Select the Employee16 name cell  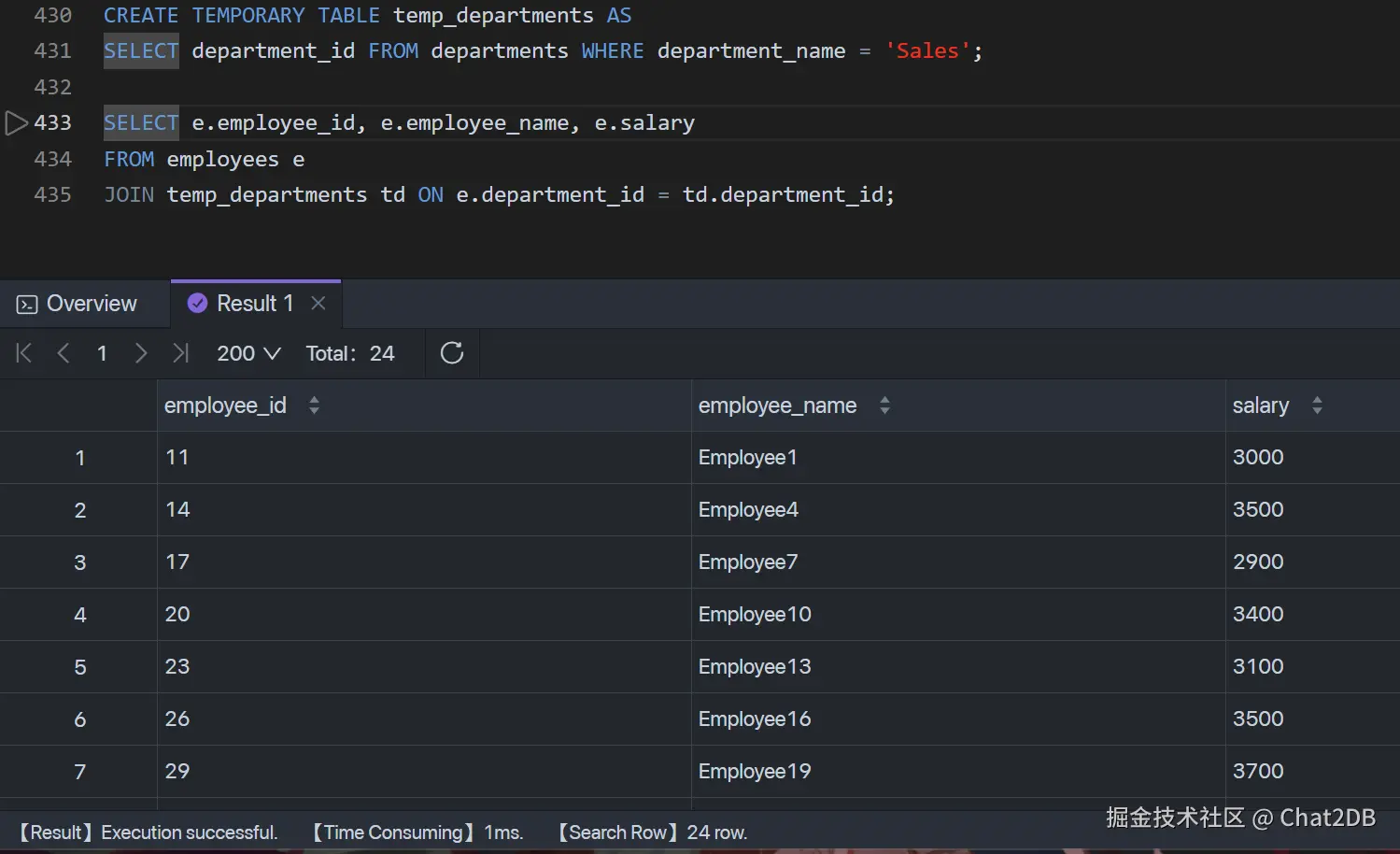pos(958,719)
